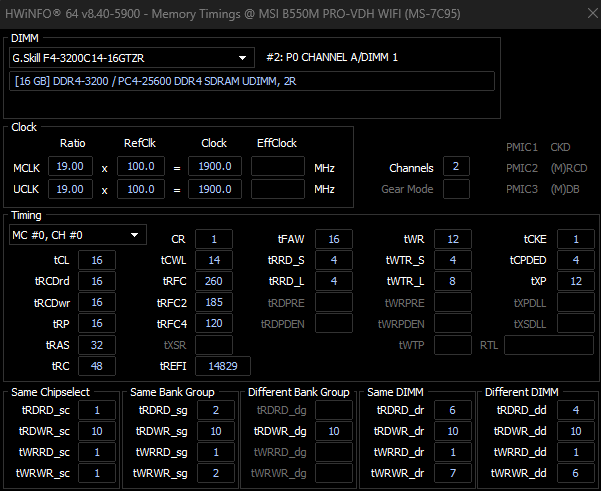Click the tCL timing value field
This screenshot has height=491, width=601.
click(97, 260)
